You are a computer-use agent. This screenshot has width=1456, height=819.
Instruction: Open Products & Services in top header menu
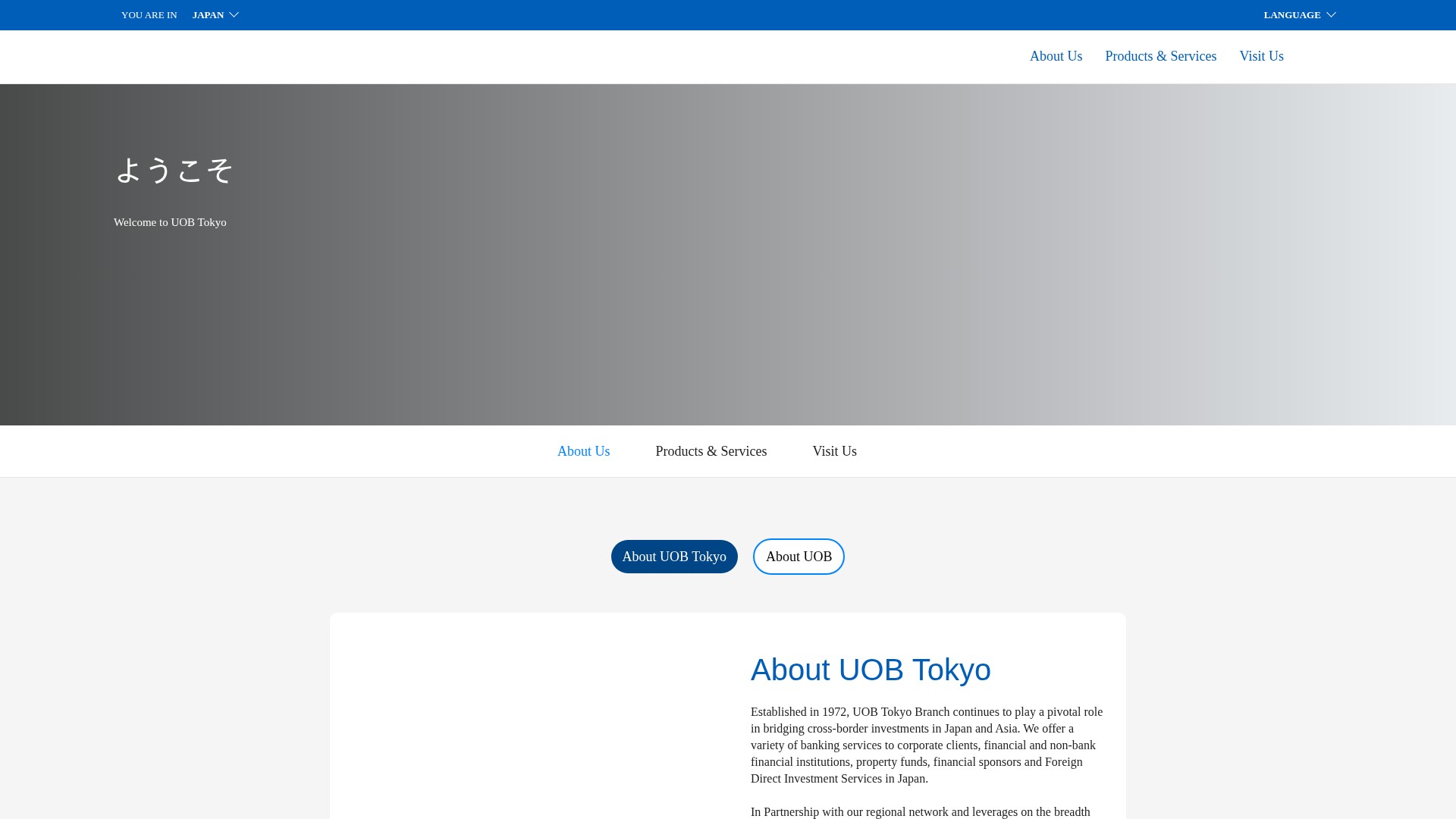point(1160,56)
